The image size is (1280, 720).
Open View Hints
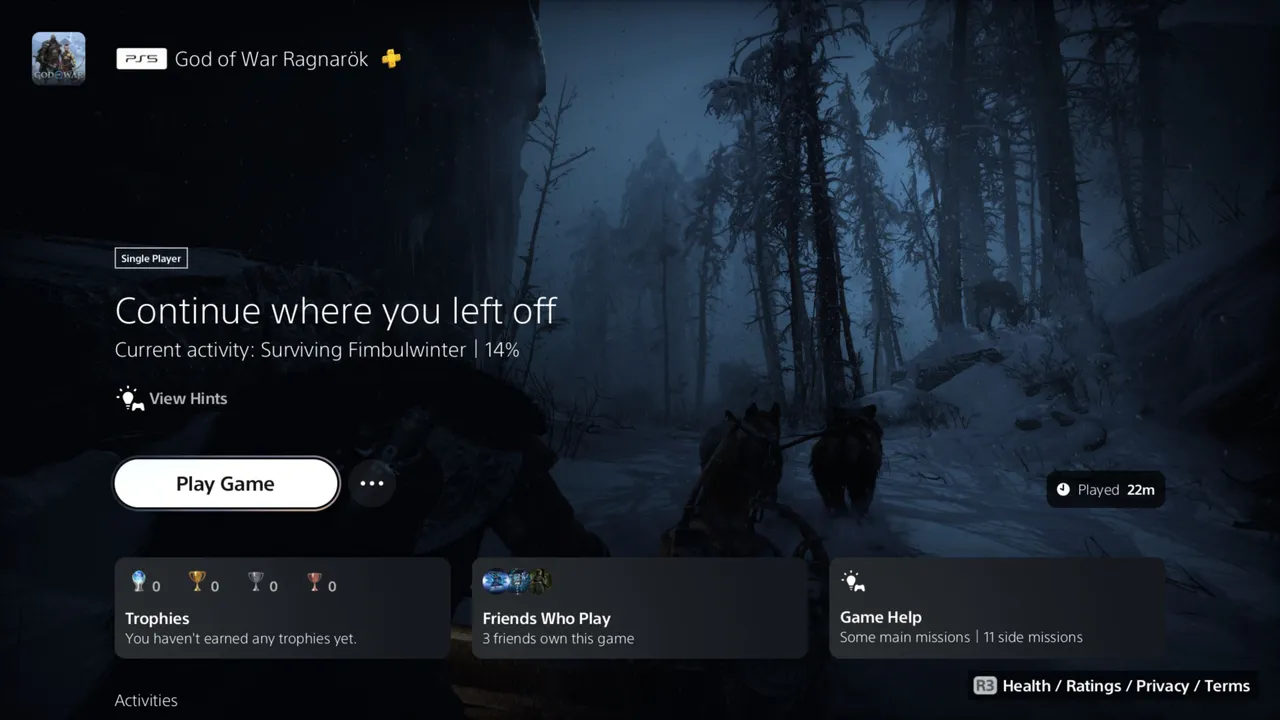click(172, 399)
